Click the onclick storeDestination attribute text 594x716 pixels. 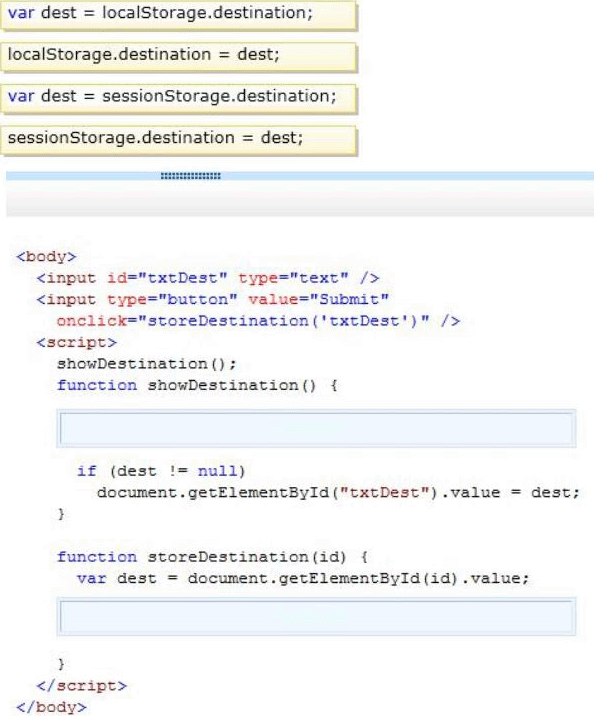pos(258,321)
